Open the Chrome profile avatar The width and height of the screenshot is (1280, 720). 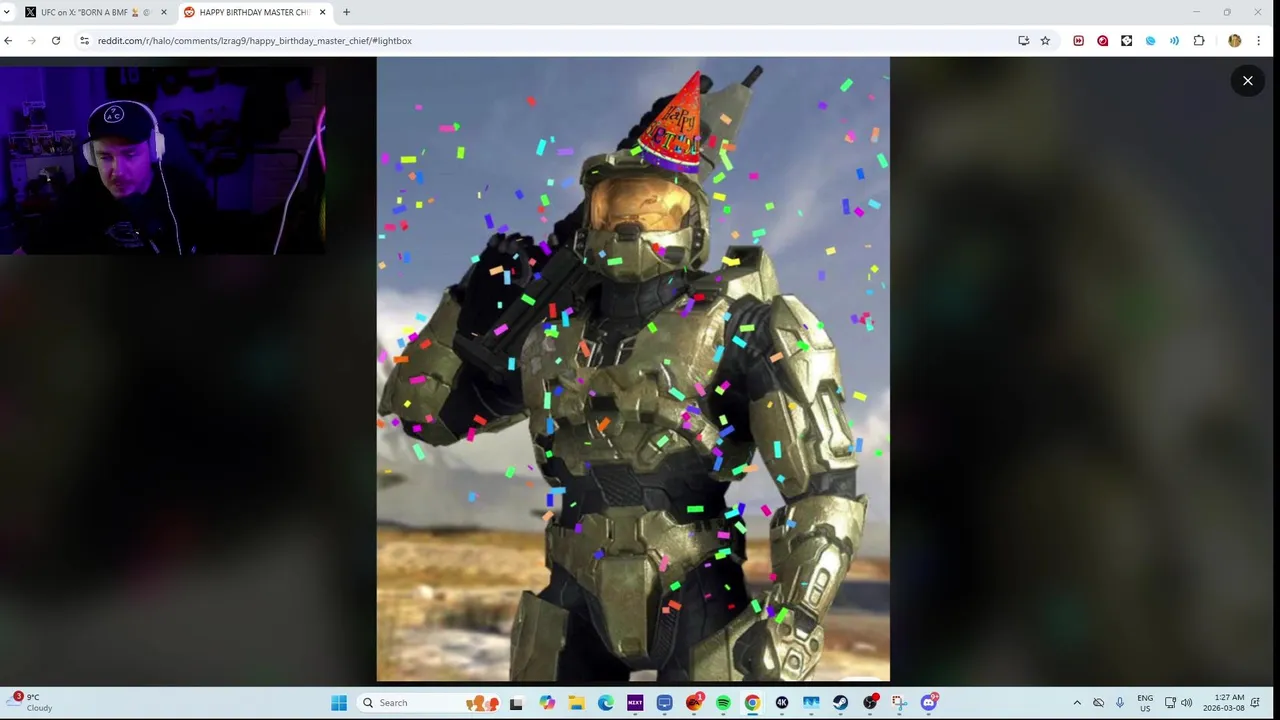pyautogui.click(x=1234, y=41)
